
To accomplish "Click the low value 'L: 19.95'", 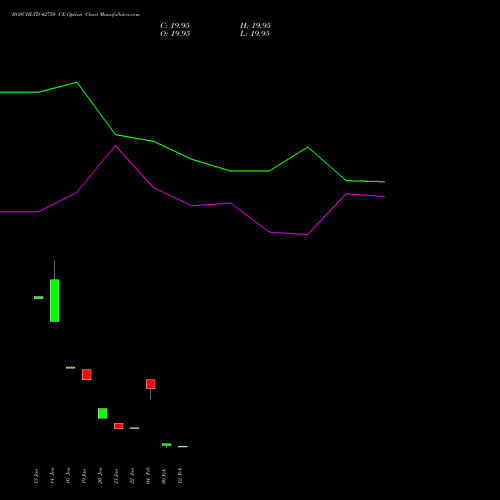I will [x=255, y=34].
